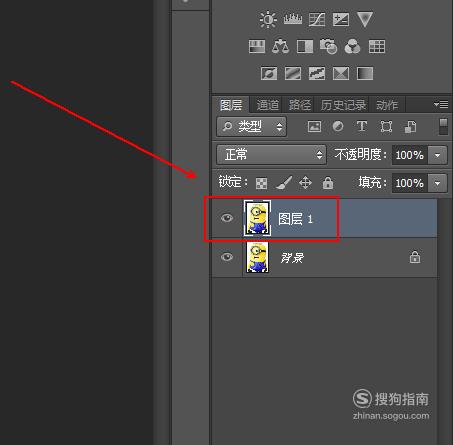Add a Brightness/Contrast adjustment
This screenshot has width=453, height=445.
pos(268,19)
